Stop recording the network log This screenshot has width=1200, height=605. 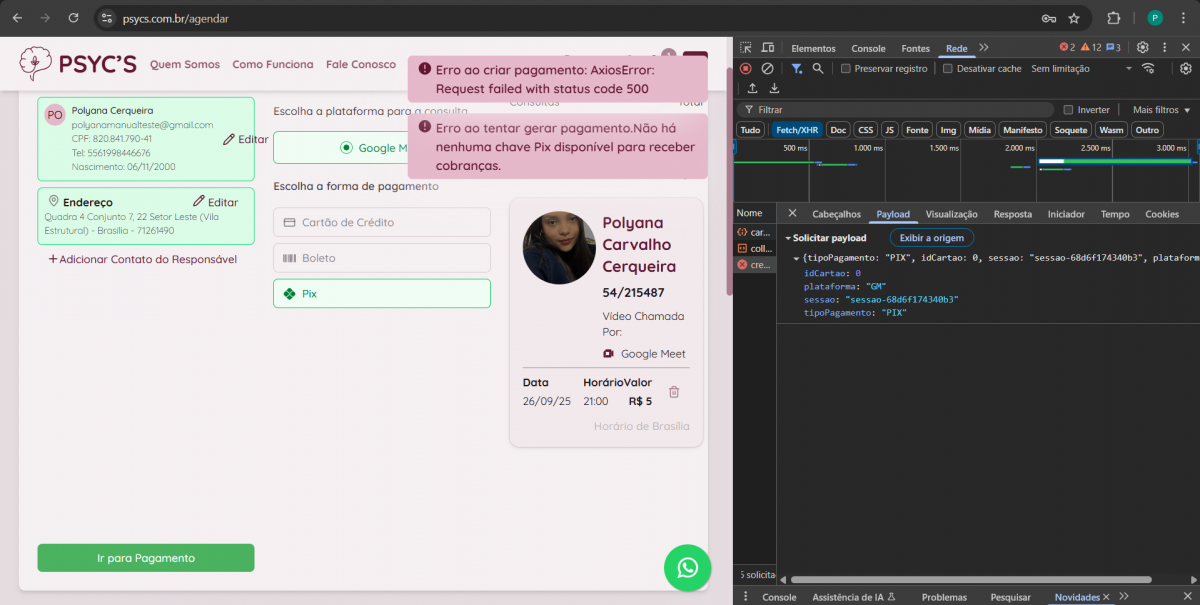(x=746, y=68)
